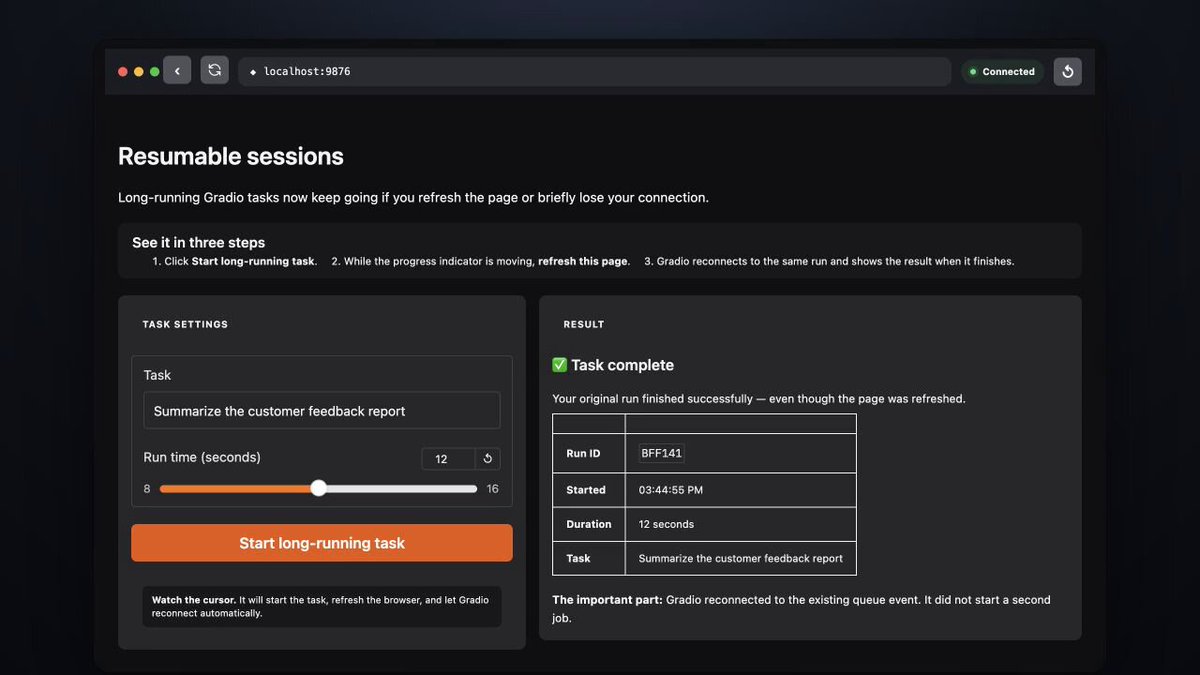Viewport: 1200px width, 675px height.
Task: Focus the Task text box
Action: 322,411
